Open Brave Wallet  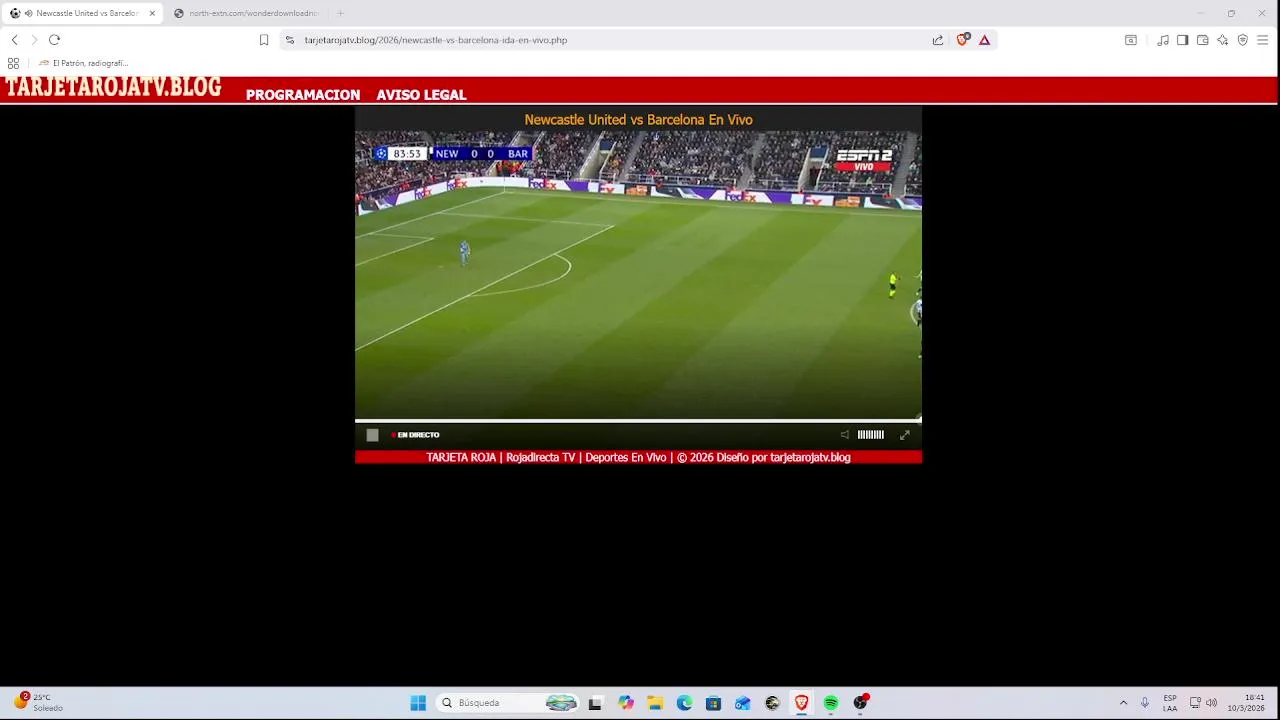point(1202,40)
